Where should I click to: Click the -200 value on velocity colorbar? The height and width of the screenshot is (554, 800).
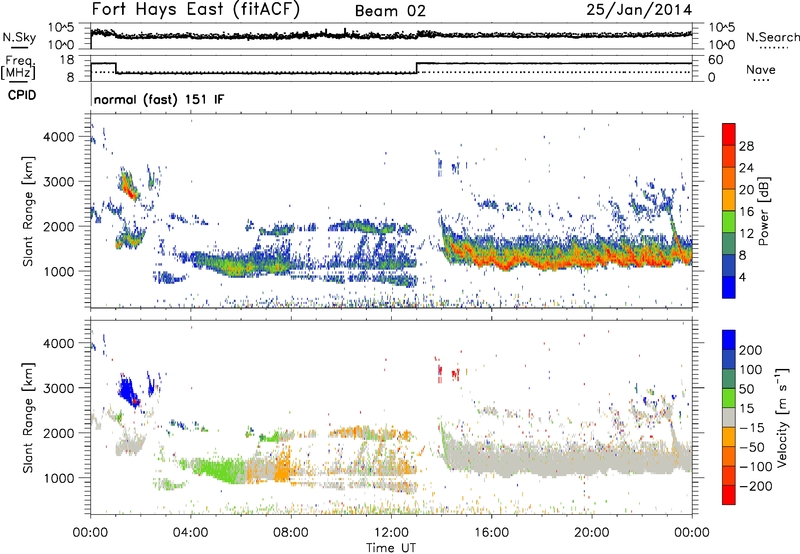tap(756, 487)
